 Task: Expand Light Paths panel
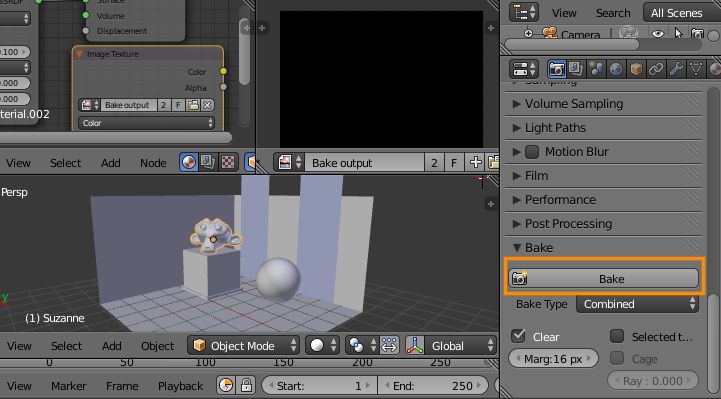pos(603,128)
